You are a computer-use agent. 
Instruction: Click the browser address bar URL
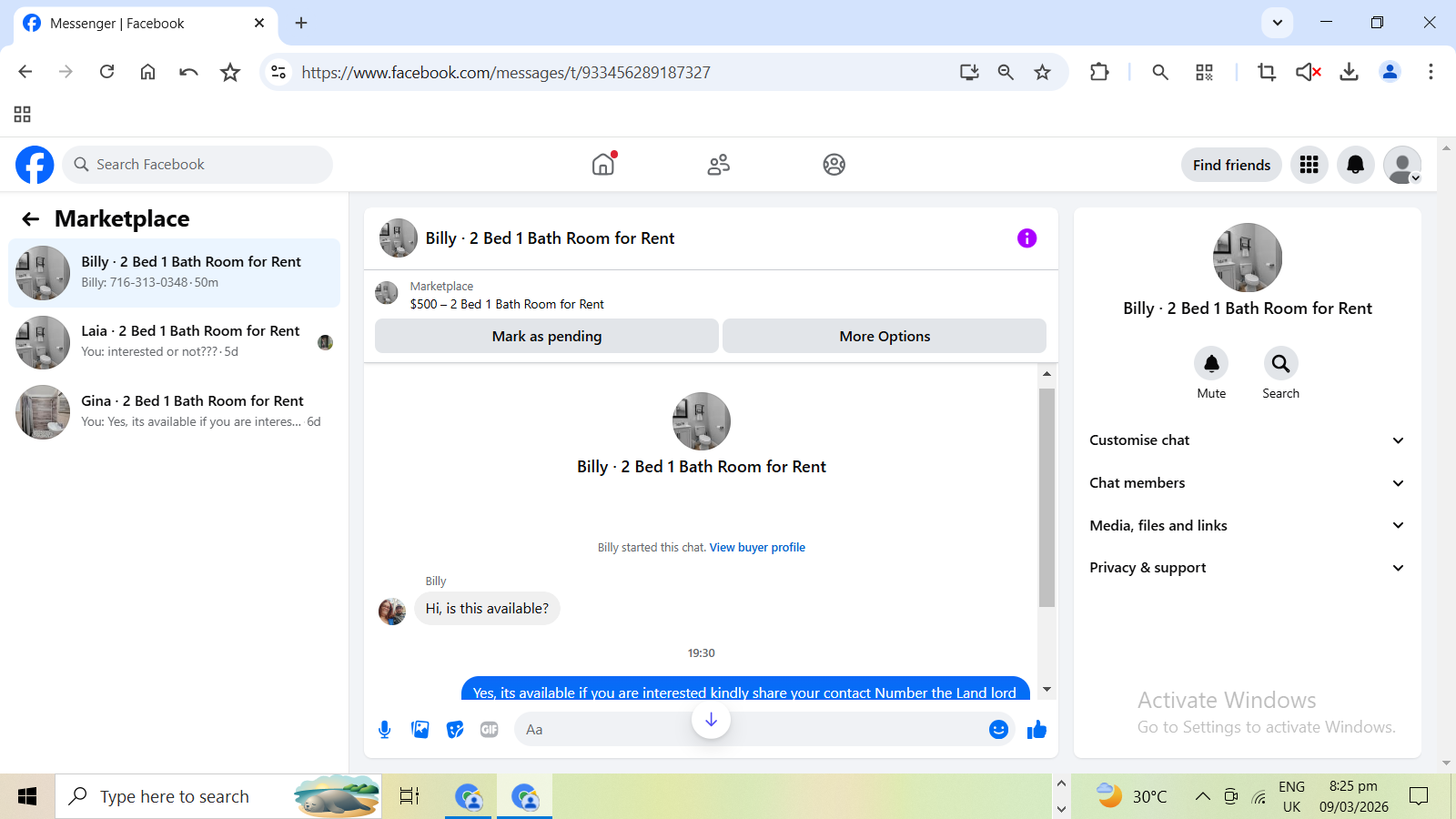pyautogui.click(x=506, y=73)
